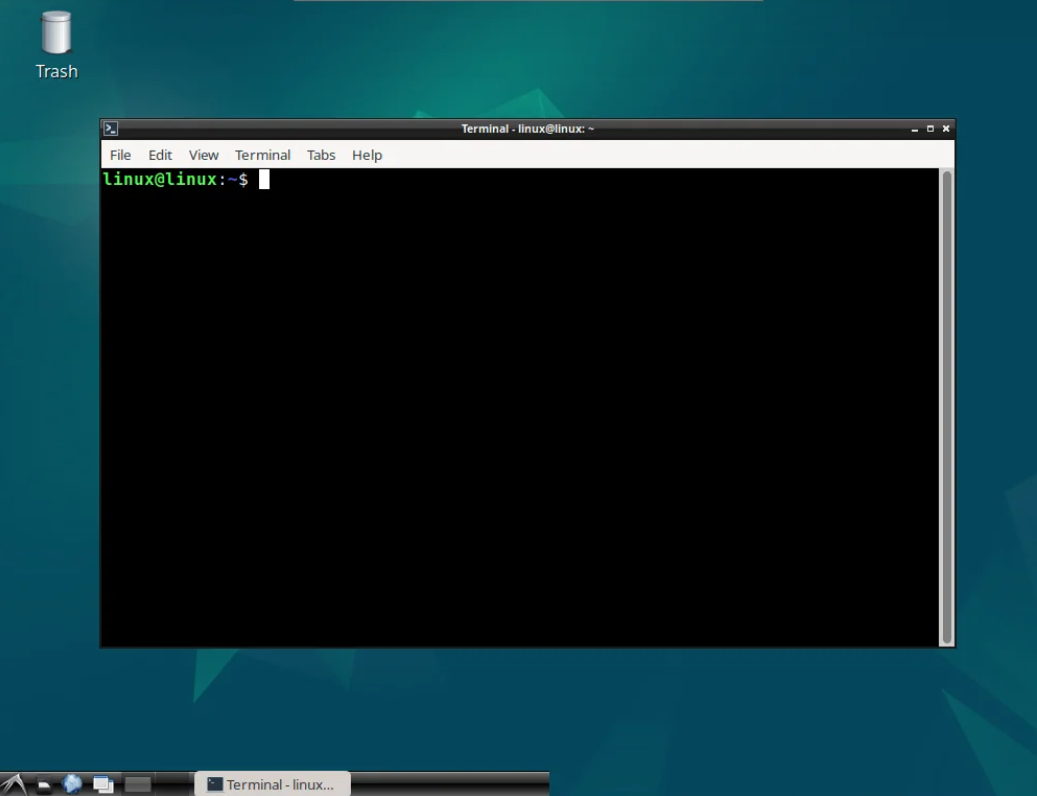Launch the file manager from the panel
The image size is (1037, 796).
(x=44, y=785)
